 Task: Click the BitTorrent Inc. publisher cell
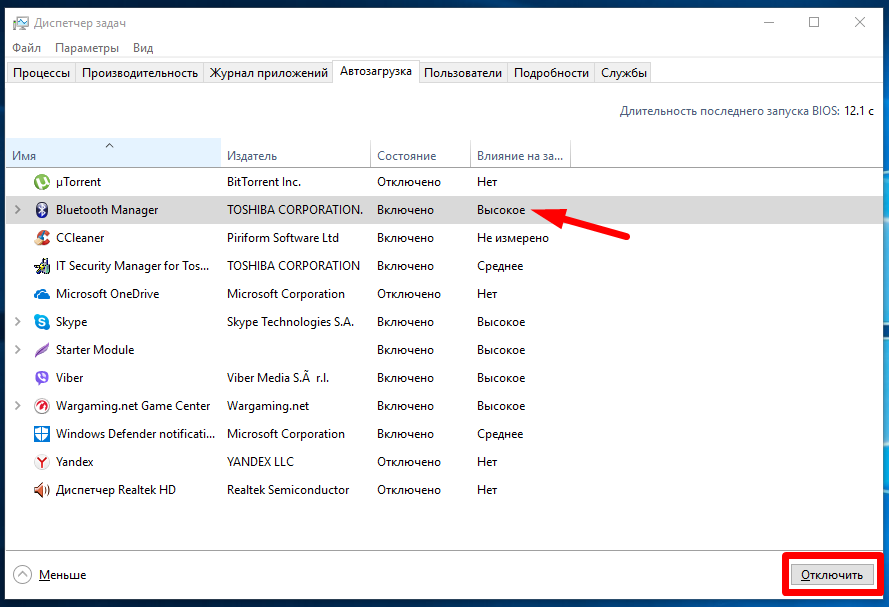point(264,182)
